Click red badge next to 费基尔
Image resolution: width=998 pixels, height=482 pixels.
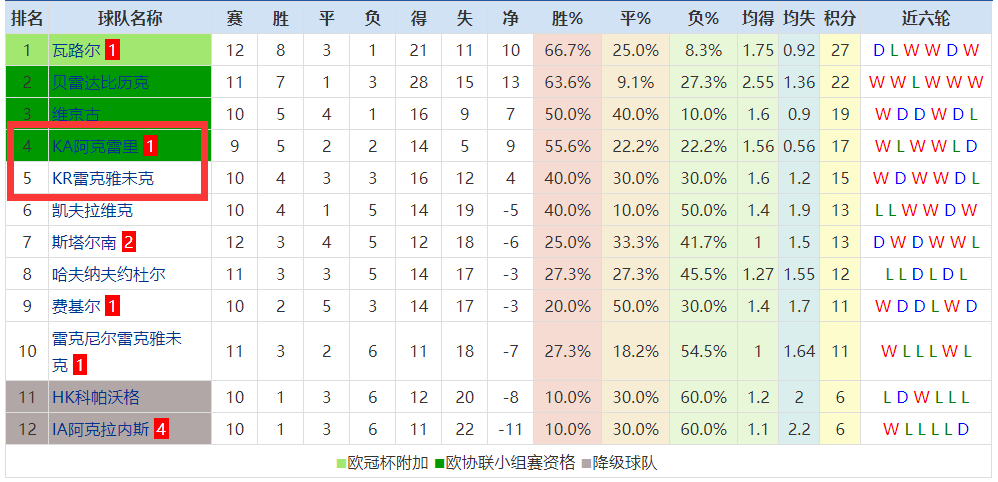tap(112, 306)
